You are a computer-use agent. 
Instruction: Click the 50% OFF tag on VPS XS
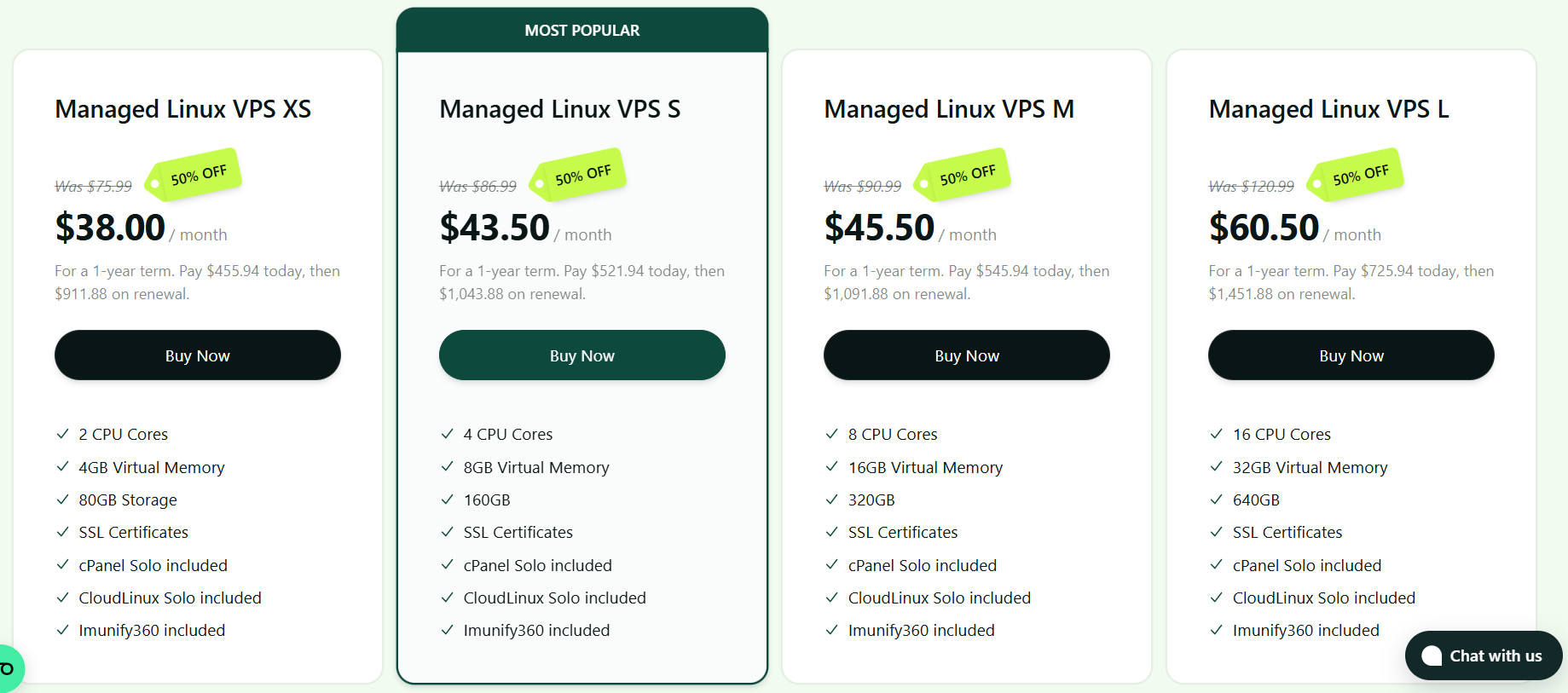(x=196, y=176)
